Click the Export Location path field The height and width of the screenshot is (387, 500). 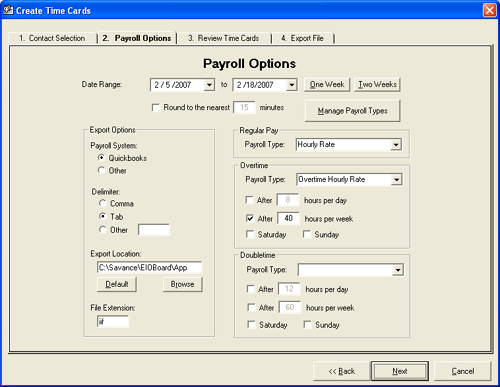tap(149, 268)
